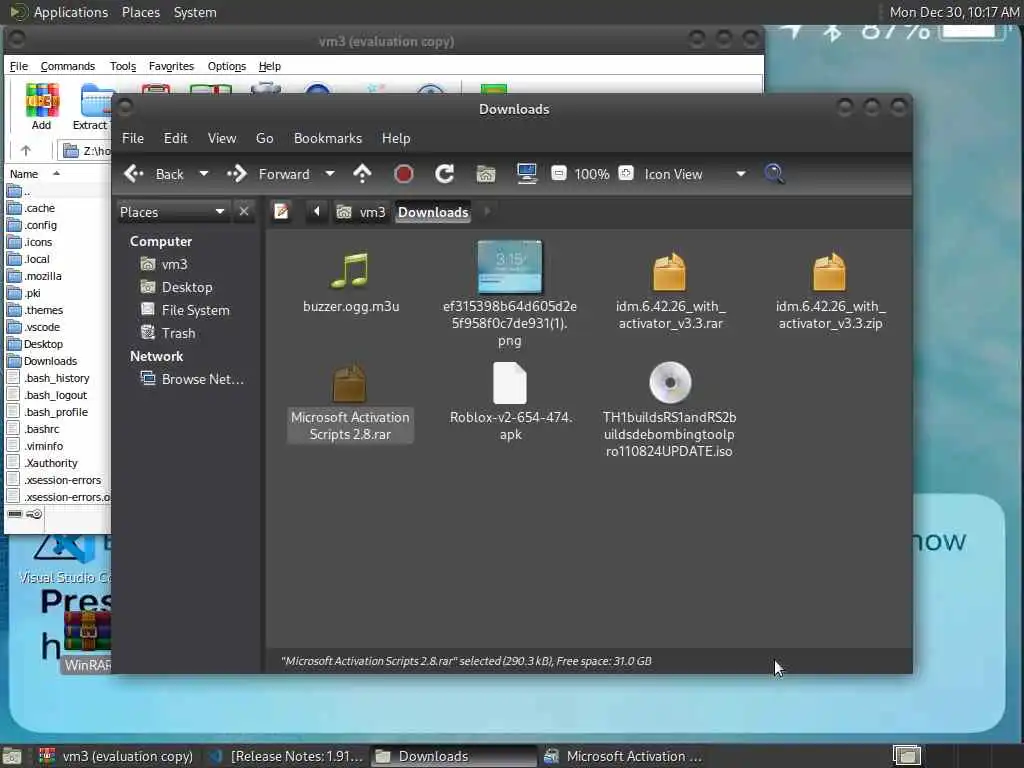Reload the Downloads folder view
This screenshot has height=768, width=1024.
click(x=445, y=174)
